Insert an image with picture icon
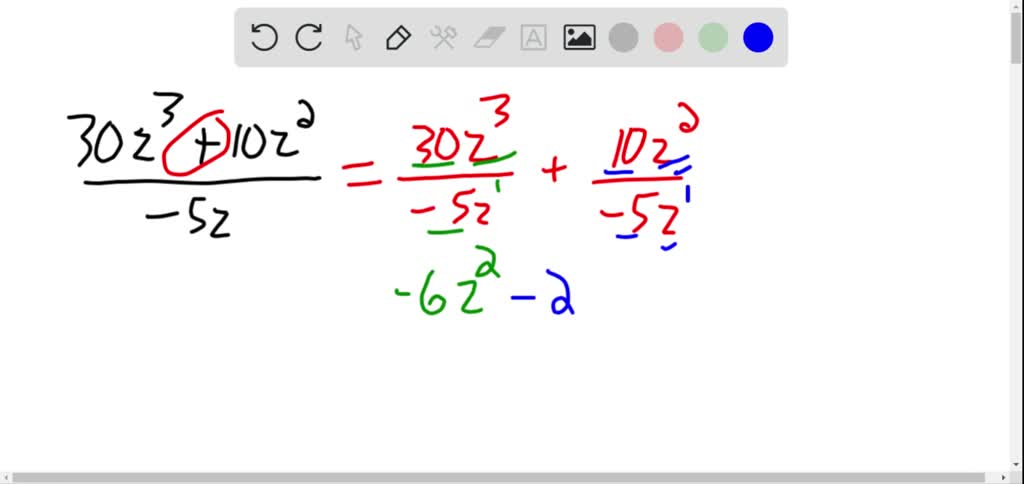This screenshot has width=1024, height=484. click(x=579, y=37)
